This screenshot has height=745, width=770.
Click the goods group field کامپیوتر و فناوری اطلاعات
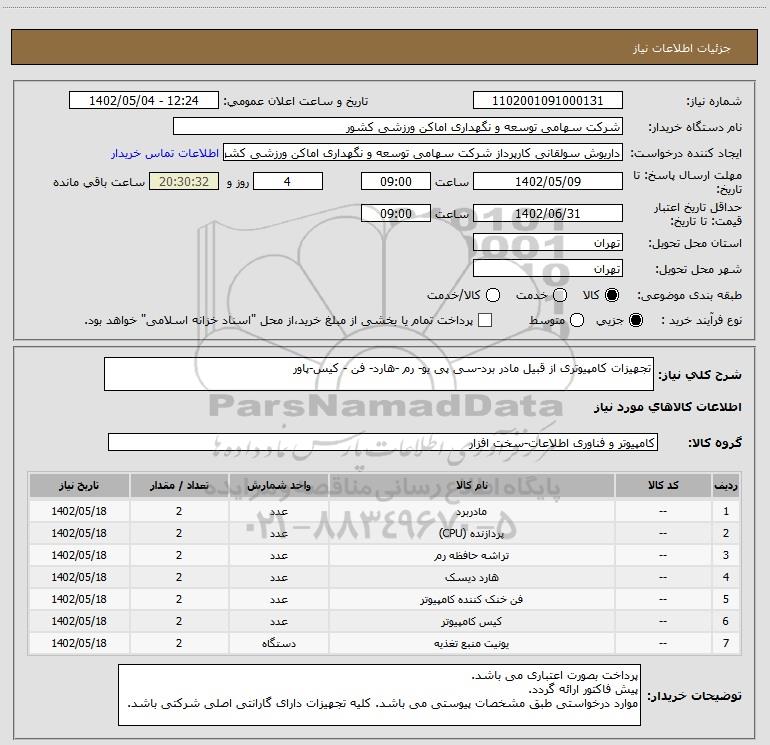[383, 442]
